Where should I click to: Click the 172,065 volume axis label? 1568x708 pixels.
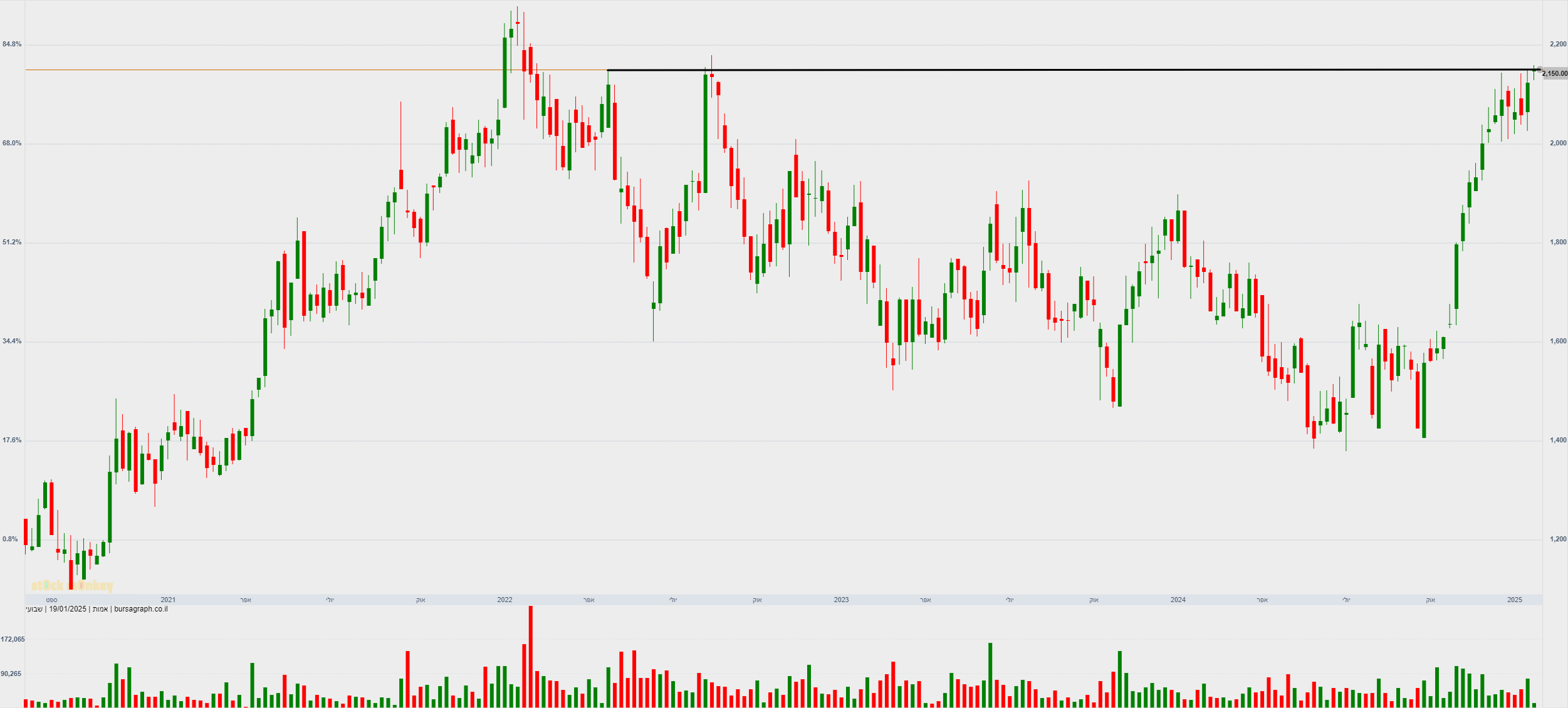click(13, 639)
